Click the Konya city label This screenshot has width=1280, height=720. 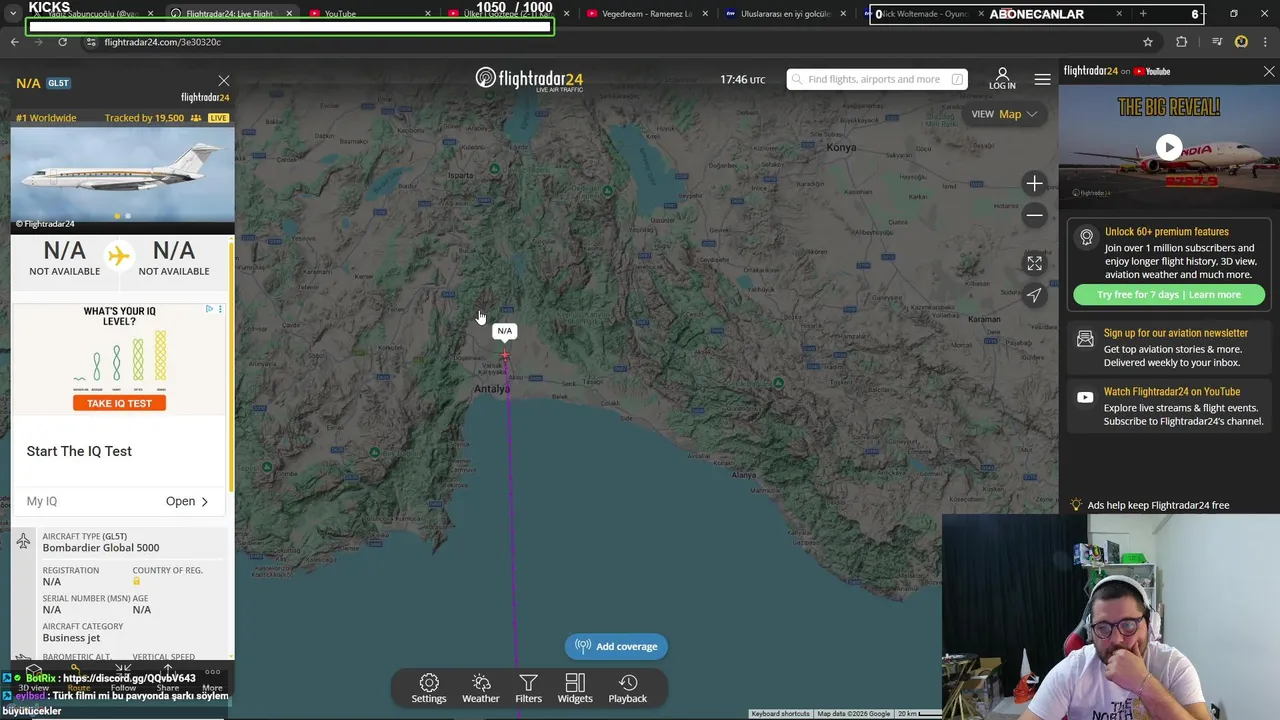click(x=842, y=147)
